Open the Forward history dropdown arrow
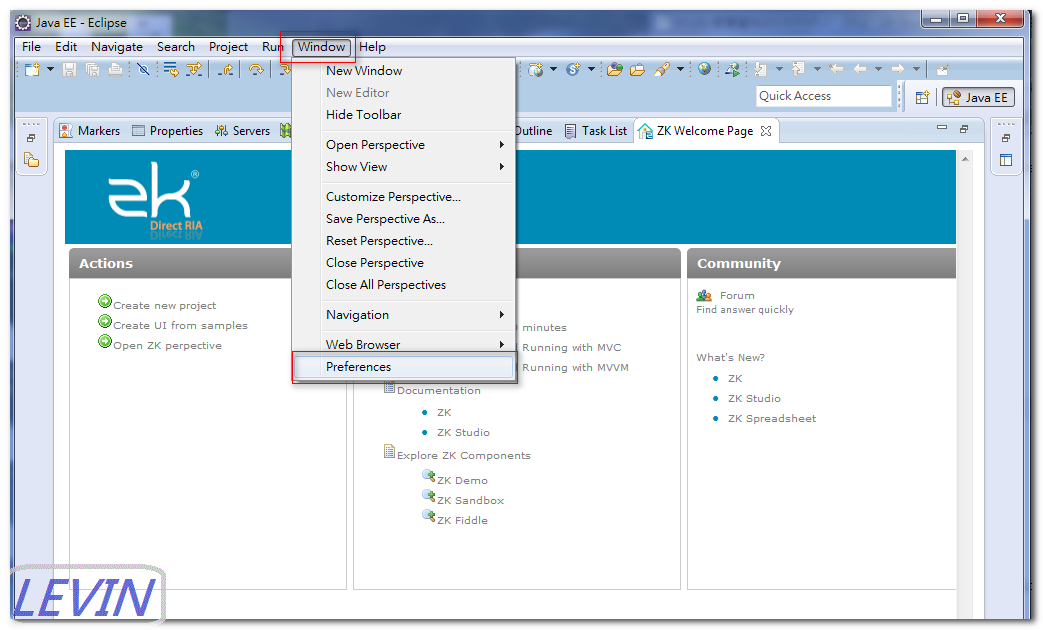 click(916, 69)
